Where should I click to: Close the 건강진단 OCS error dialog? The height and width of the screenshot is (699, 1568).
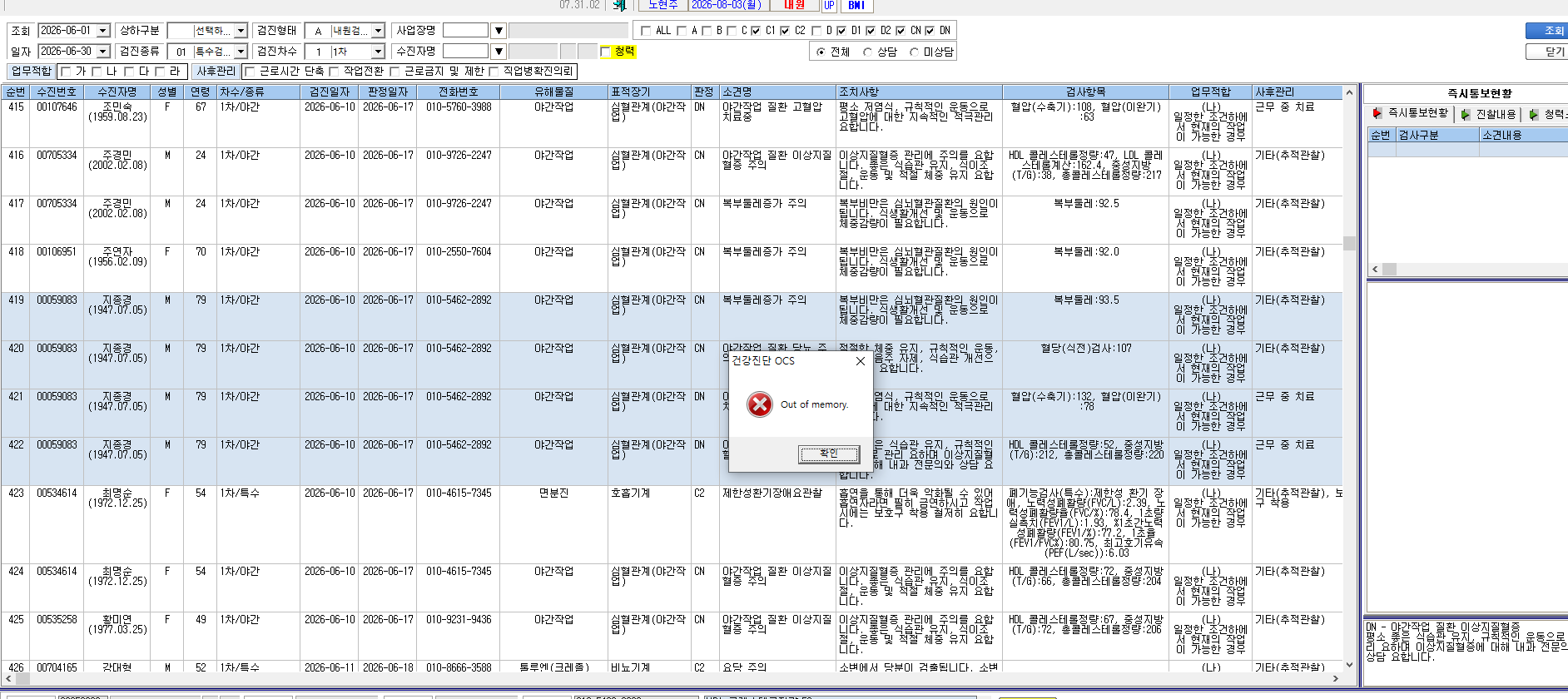(861, 361)
